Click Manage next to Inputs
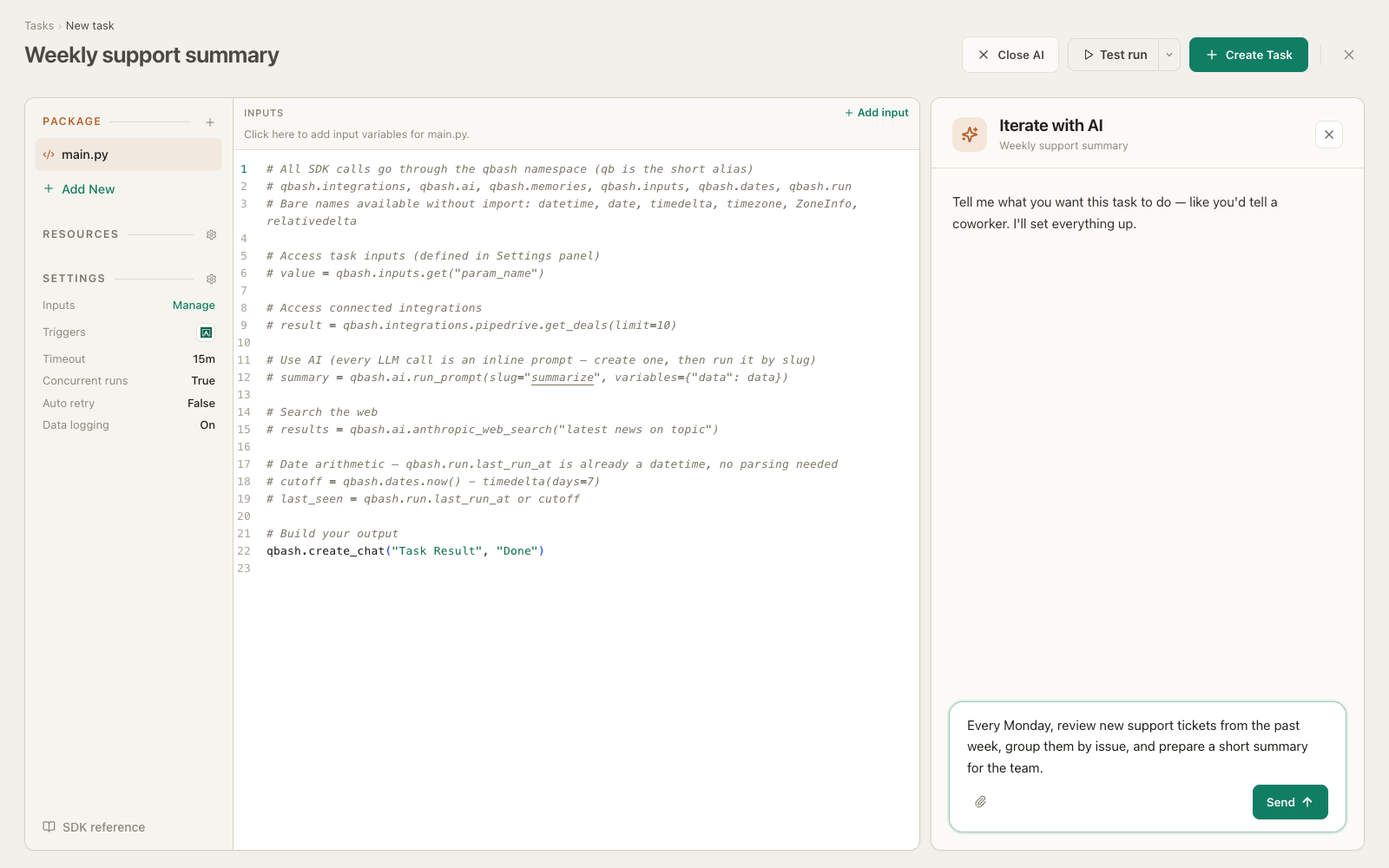This screenshot has width=1389, height=868. [194, 306]
